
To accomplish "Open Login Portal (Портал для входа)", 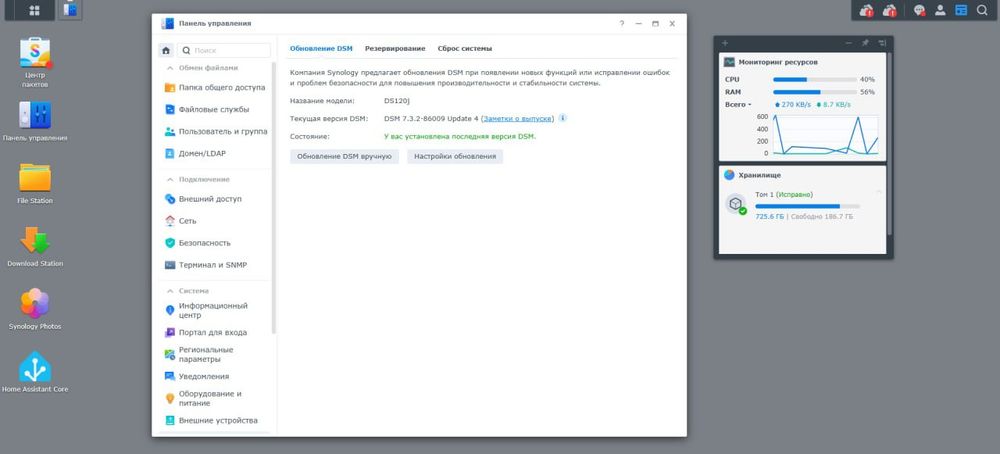I will tap(215, 332).
